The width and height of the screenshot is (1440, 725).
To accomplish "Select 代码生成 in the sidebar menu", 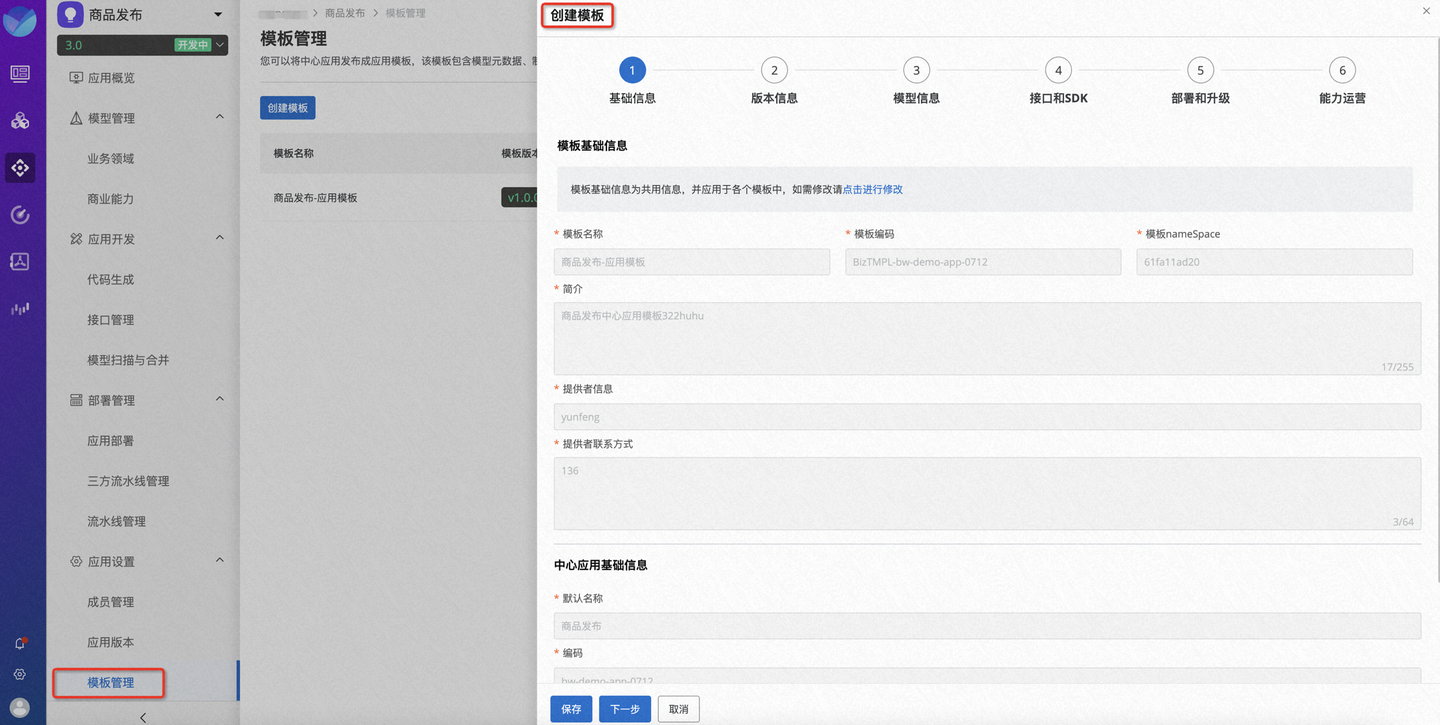I will (112, 279).
